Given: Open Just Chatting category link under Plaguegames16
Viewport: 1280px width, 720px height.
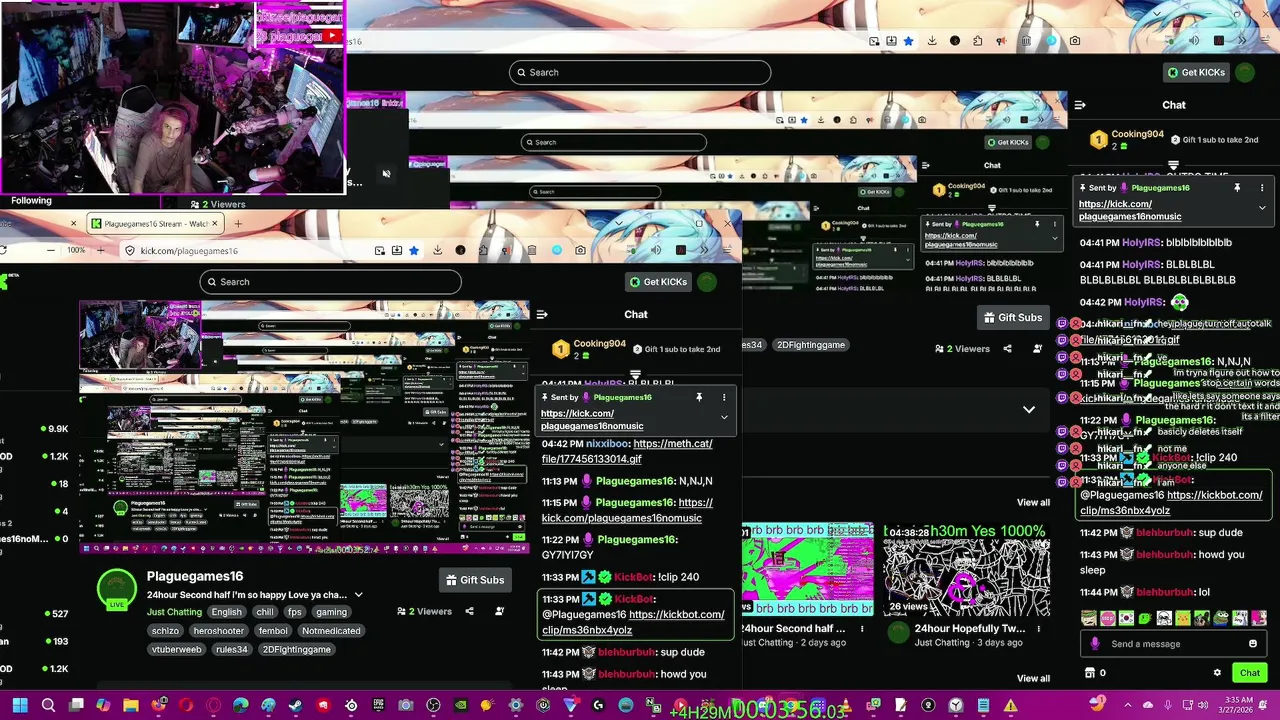Looking at the screenshot, I should pos(174,612).
